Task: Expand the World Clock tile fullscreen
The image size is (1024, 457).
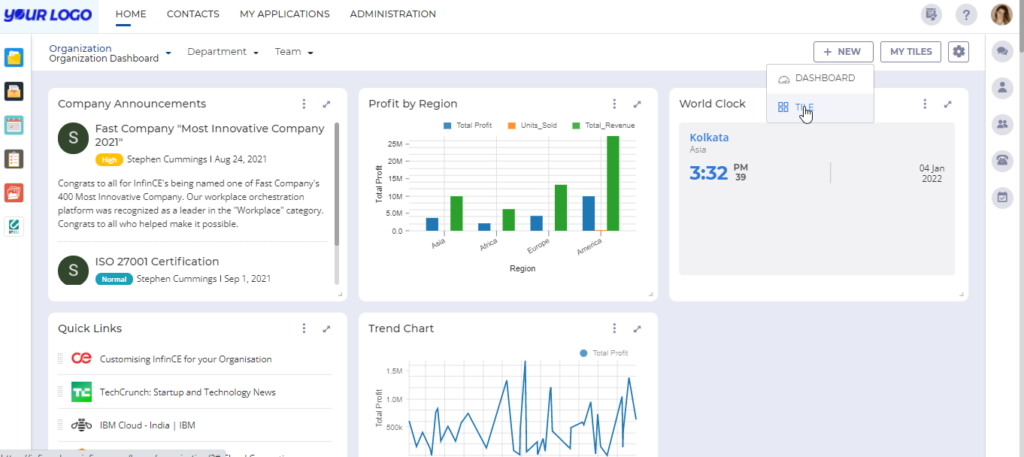Action: [948, 104]
